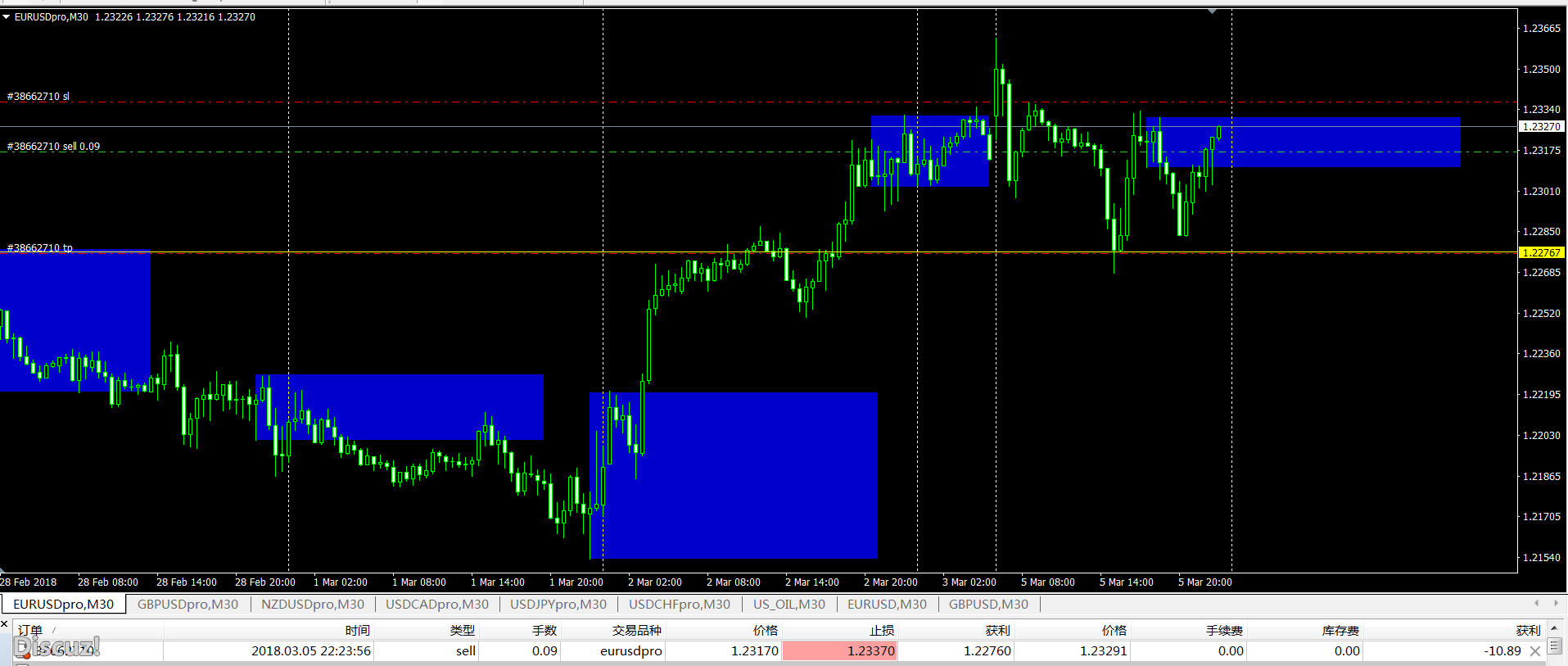Screen dimensions: 1568x666
Task: Sort by the 时间 column header
Action: click(269, 630)
